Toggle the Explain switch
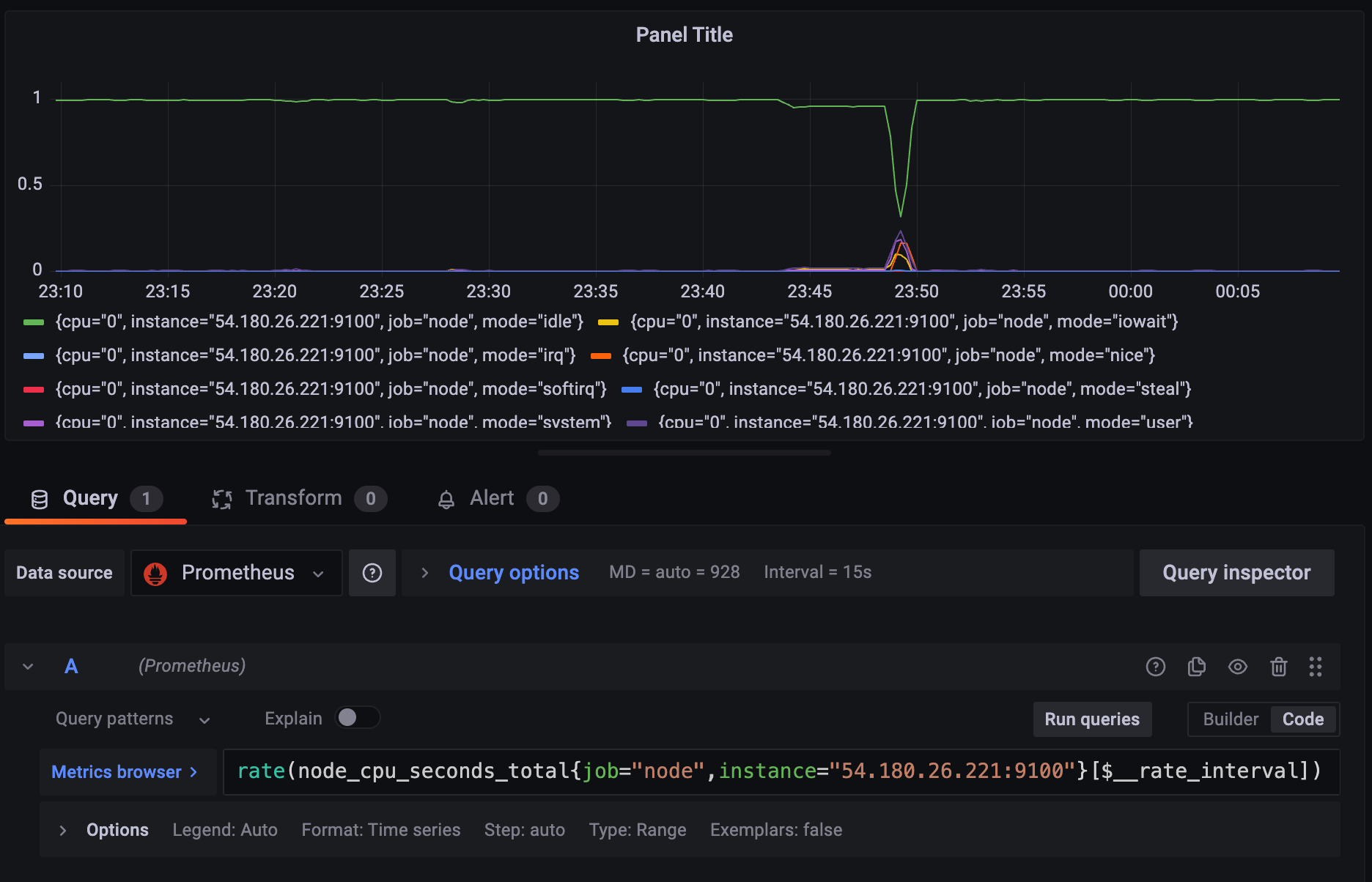The width and height of the screenshot is (1372, 882). tap(358, 717)
